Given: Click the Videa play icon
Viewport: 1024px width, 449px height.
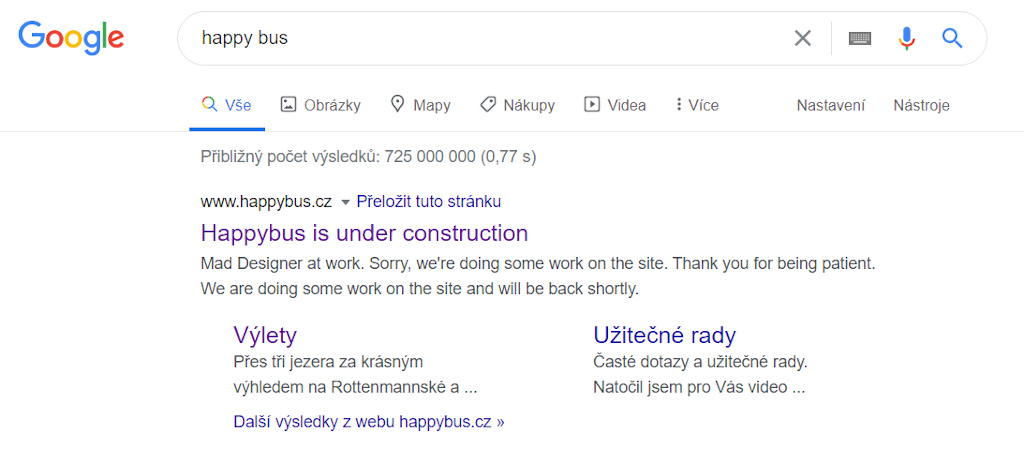Looking at the screenshot, I should click(x=592, y=104).
